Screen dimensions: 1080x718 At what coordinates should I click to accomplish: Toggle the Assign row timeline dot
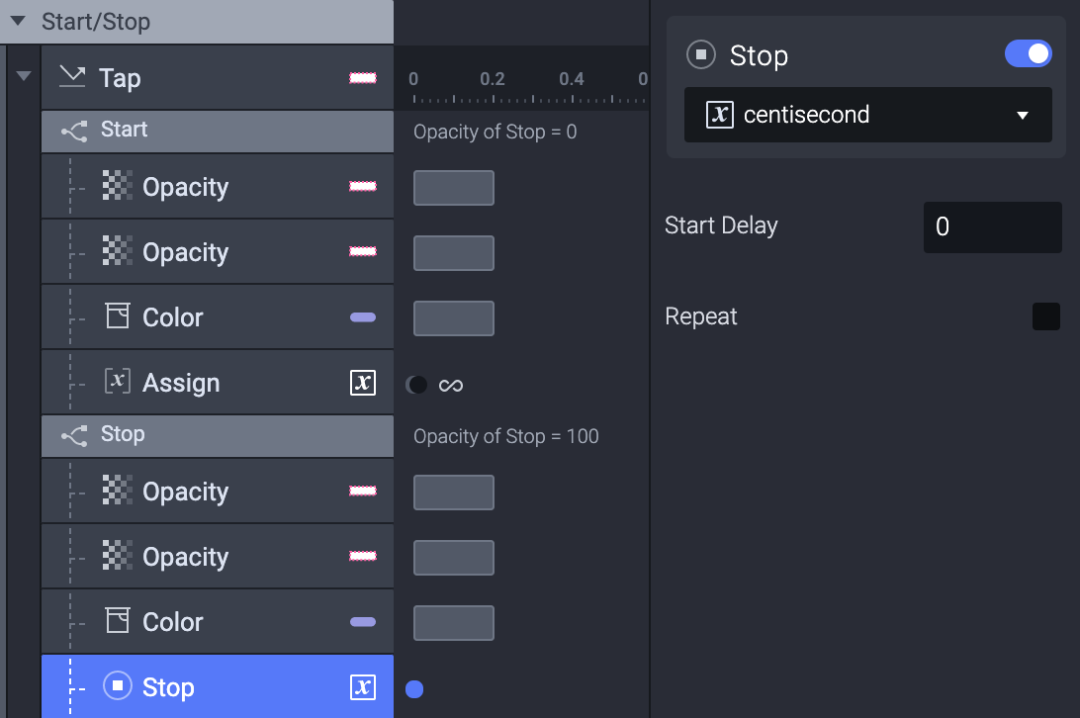(417, 384)
